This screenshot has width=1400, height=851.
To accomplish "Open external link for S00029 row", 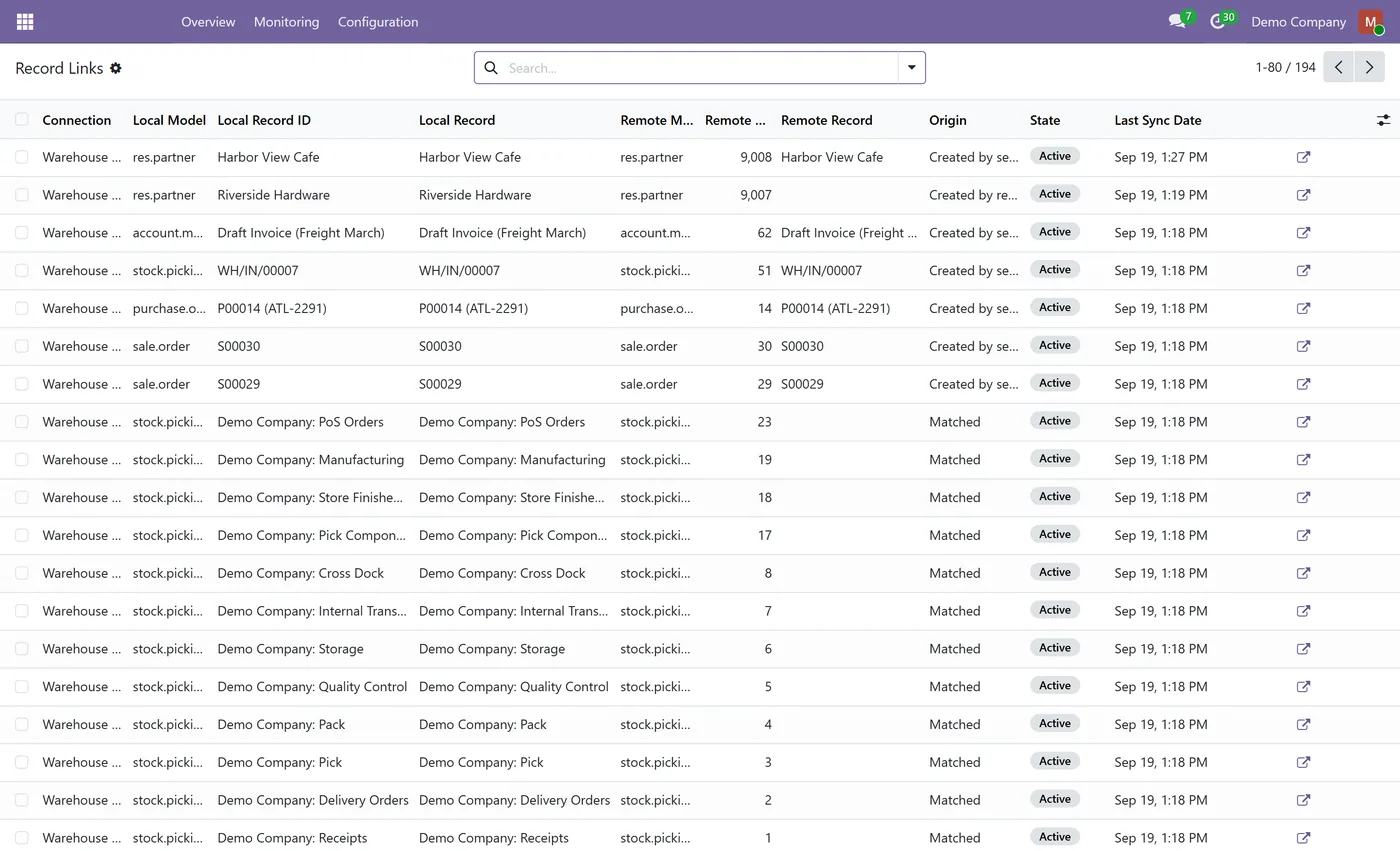I will (x=1303, y=384).
